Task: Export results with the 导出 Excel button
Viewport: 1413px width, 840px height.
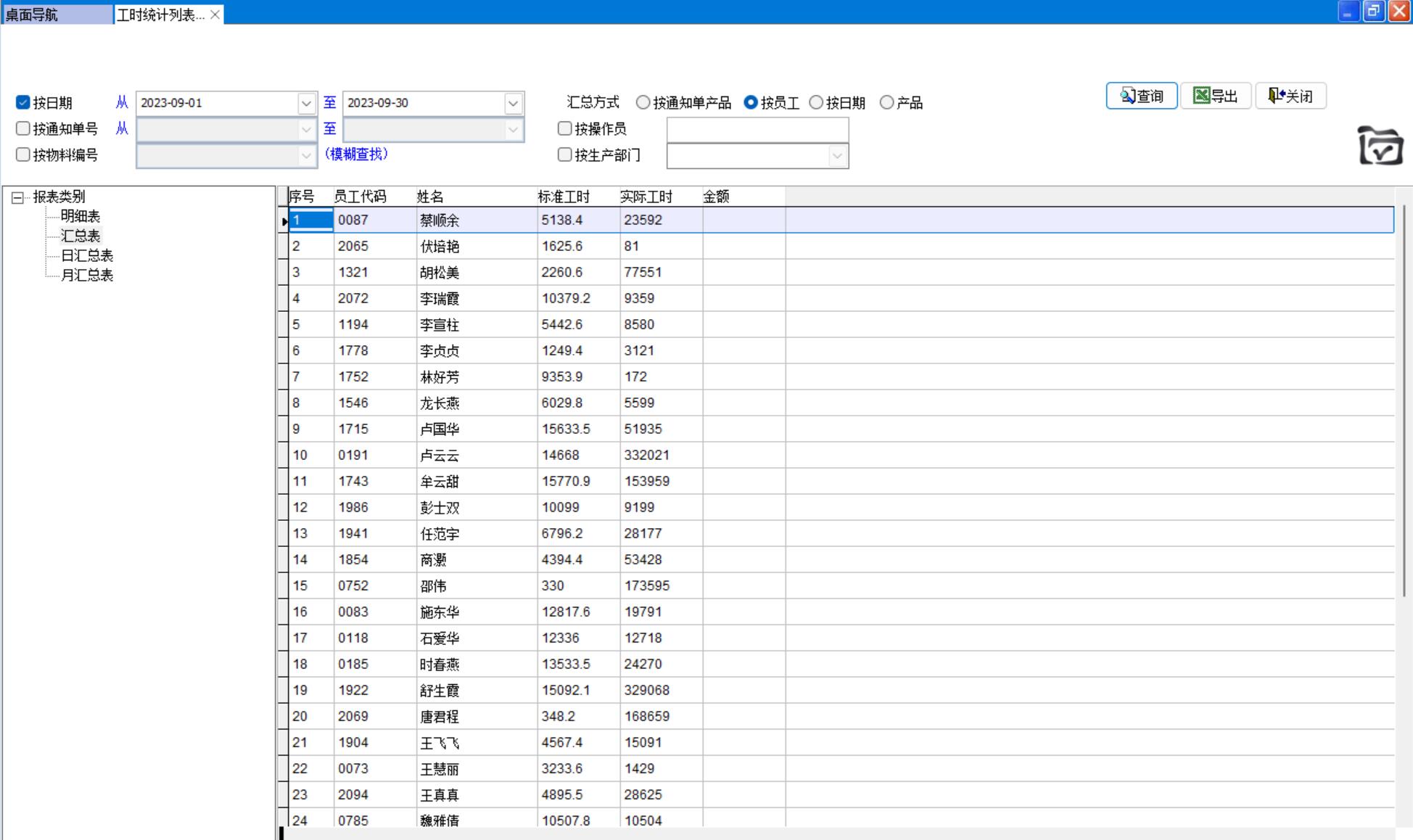Action: tap(1216, 96)
